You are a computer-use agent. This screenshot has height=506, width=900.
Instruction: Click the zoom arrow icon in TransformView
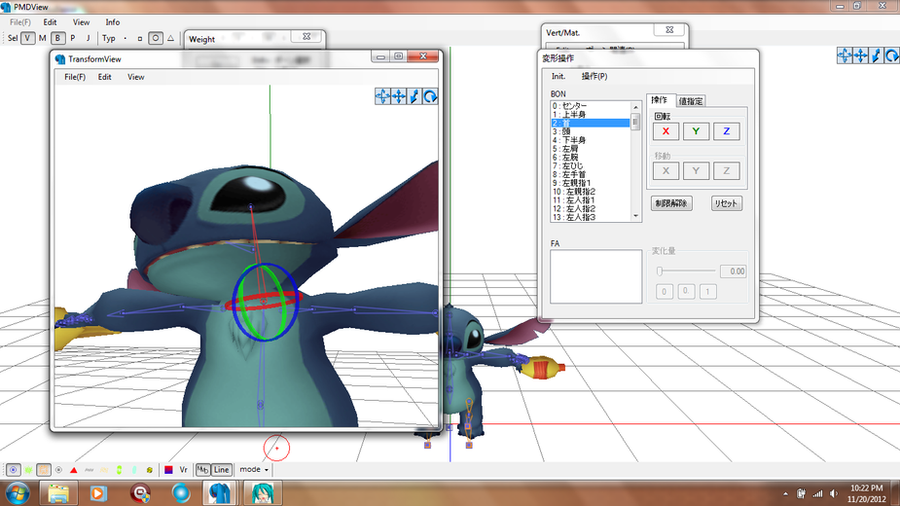coord(414,96)
